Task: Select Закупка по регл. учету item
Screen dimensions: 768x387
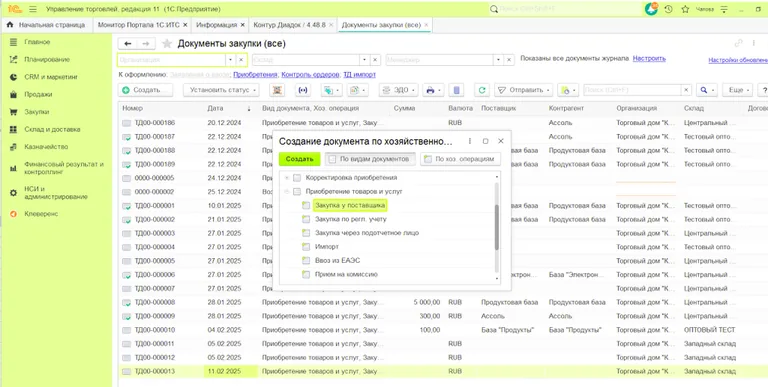Action: pyautogui.click(x=351, y=219)
